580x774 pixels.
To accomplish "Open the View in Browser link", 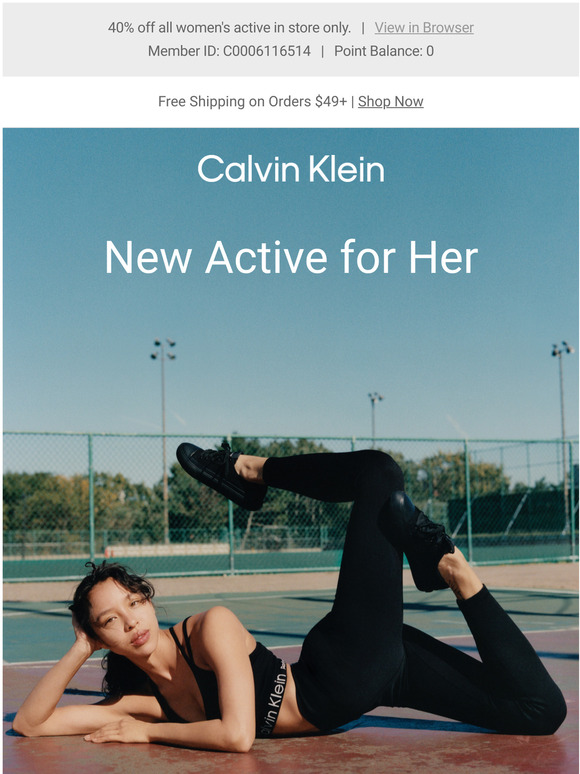I will click(x=424, y=28).
